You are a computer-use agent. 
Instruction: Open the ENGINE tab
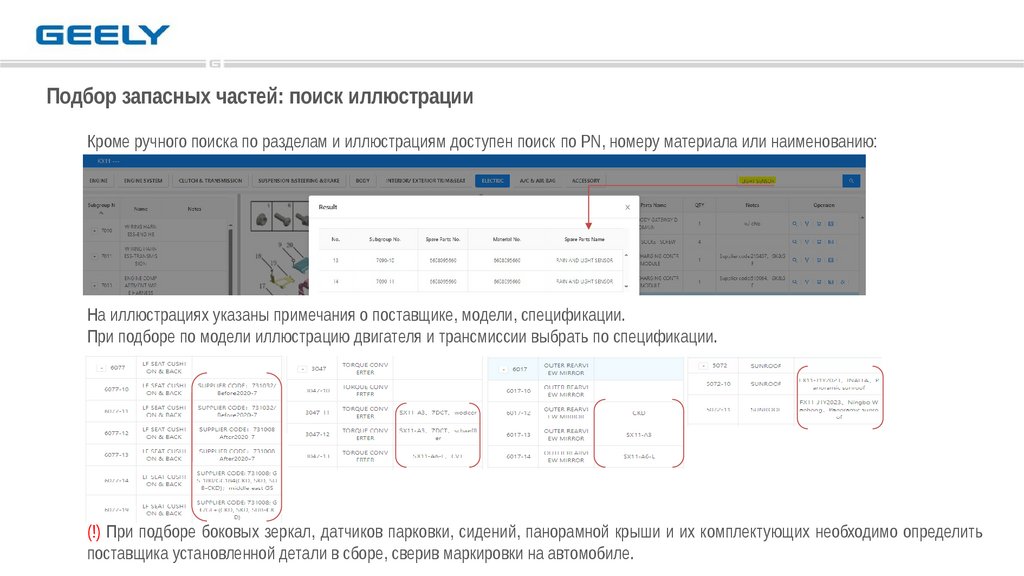pyautogui.click(x=99, y=180)
